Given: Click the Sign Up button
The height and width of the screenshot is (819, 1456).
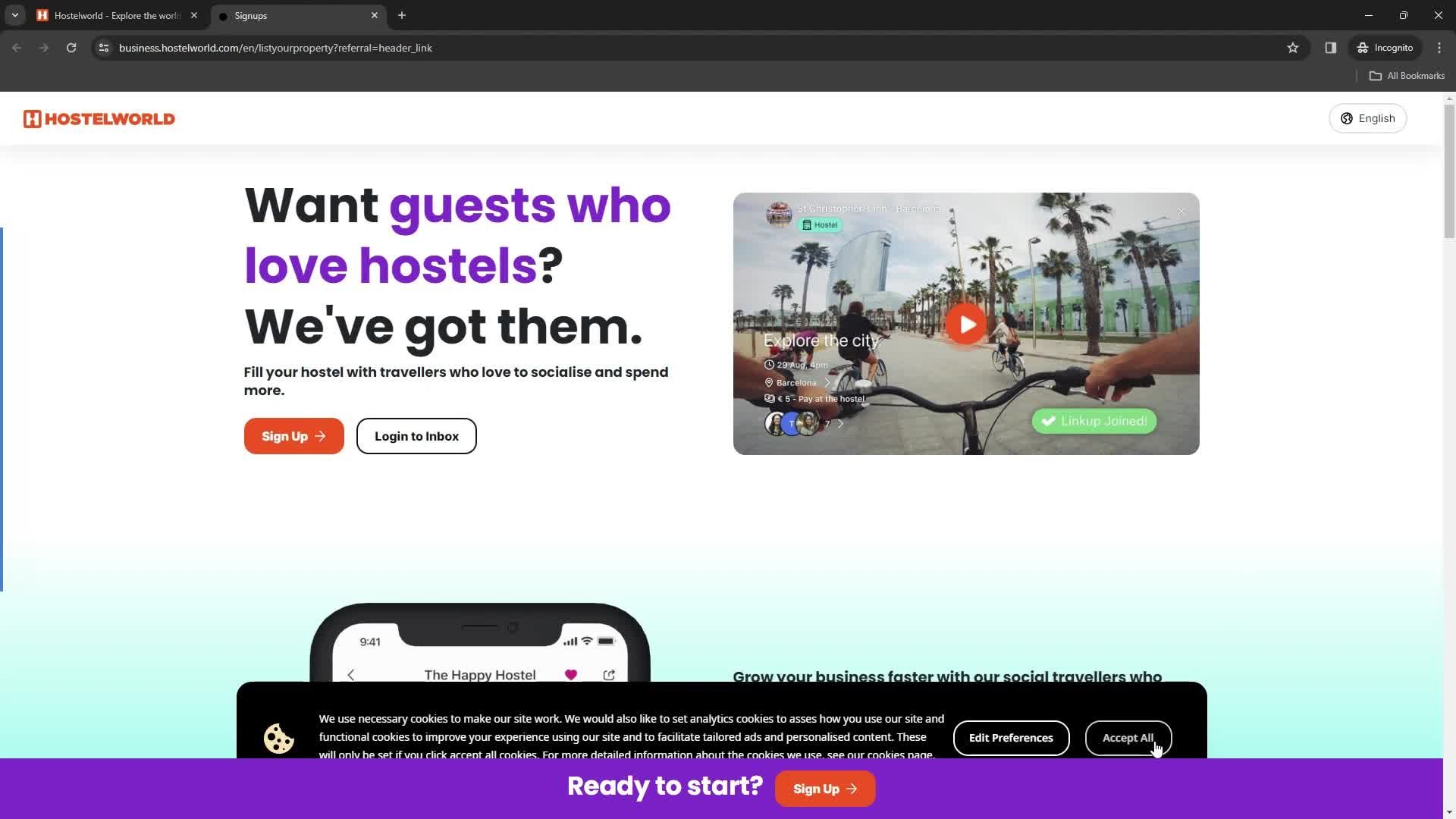Looking at the screenshot, I should pyautogui.click(x=293, y=436).
